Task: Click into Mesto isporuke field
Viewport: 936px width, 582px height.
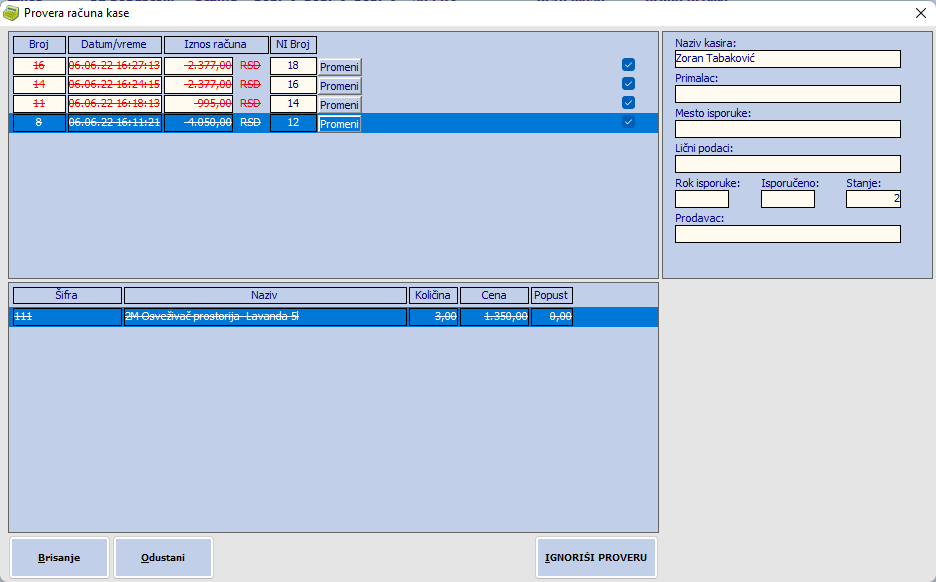Action: click(x=787, y=129)
